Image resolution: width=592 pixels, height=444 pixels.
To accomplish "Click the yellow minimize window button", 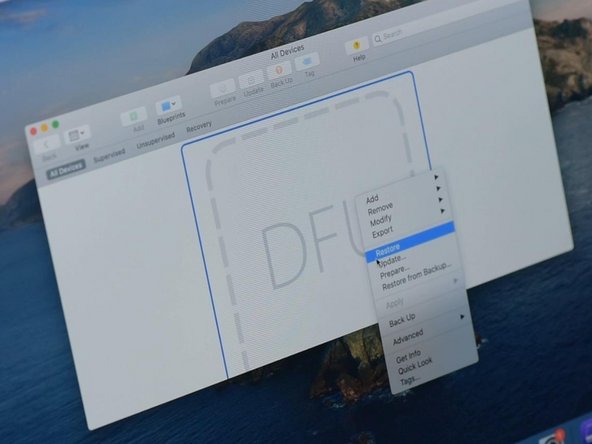I will pyautogui.click(x=45, y=128).
